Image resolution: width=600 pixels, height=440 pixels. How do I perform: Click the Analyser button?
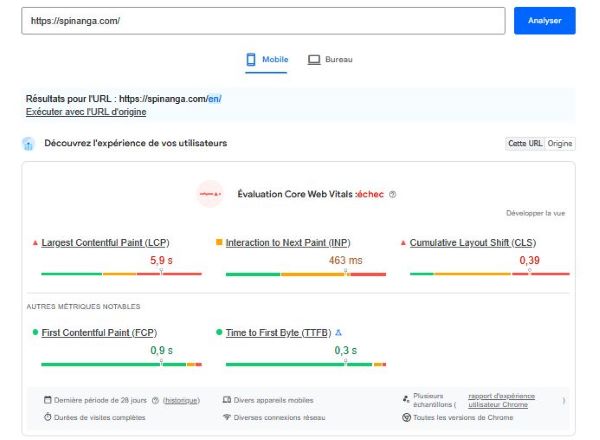coord(545,21)
